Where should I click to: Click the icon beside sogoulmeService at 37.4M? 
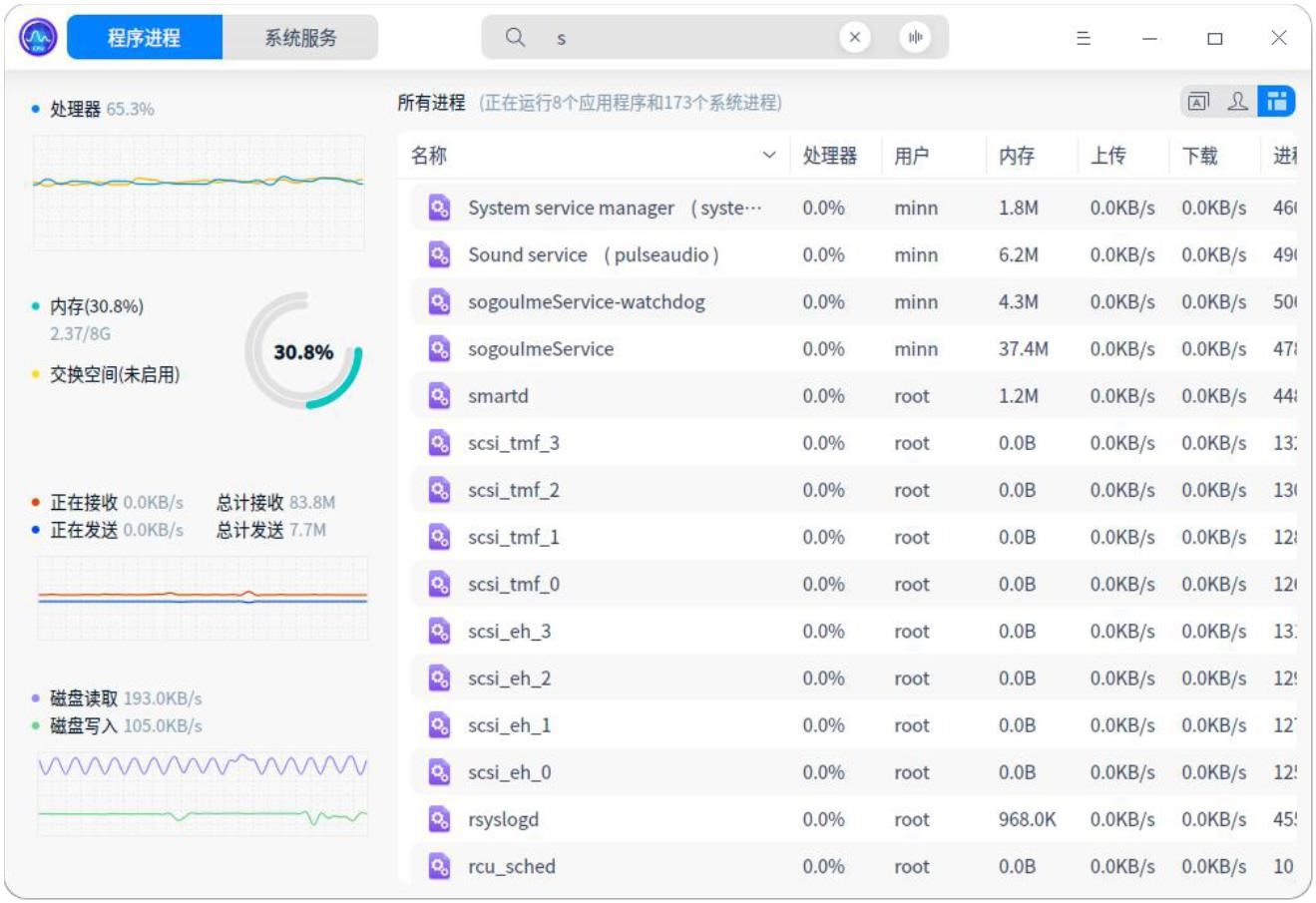pos(439,348)
